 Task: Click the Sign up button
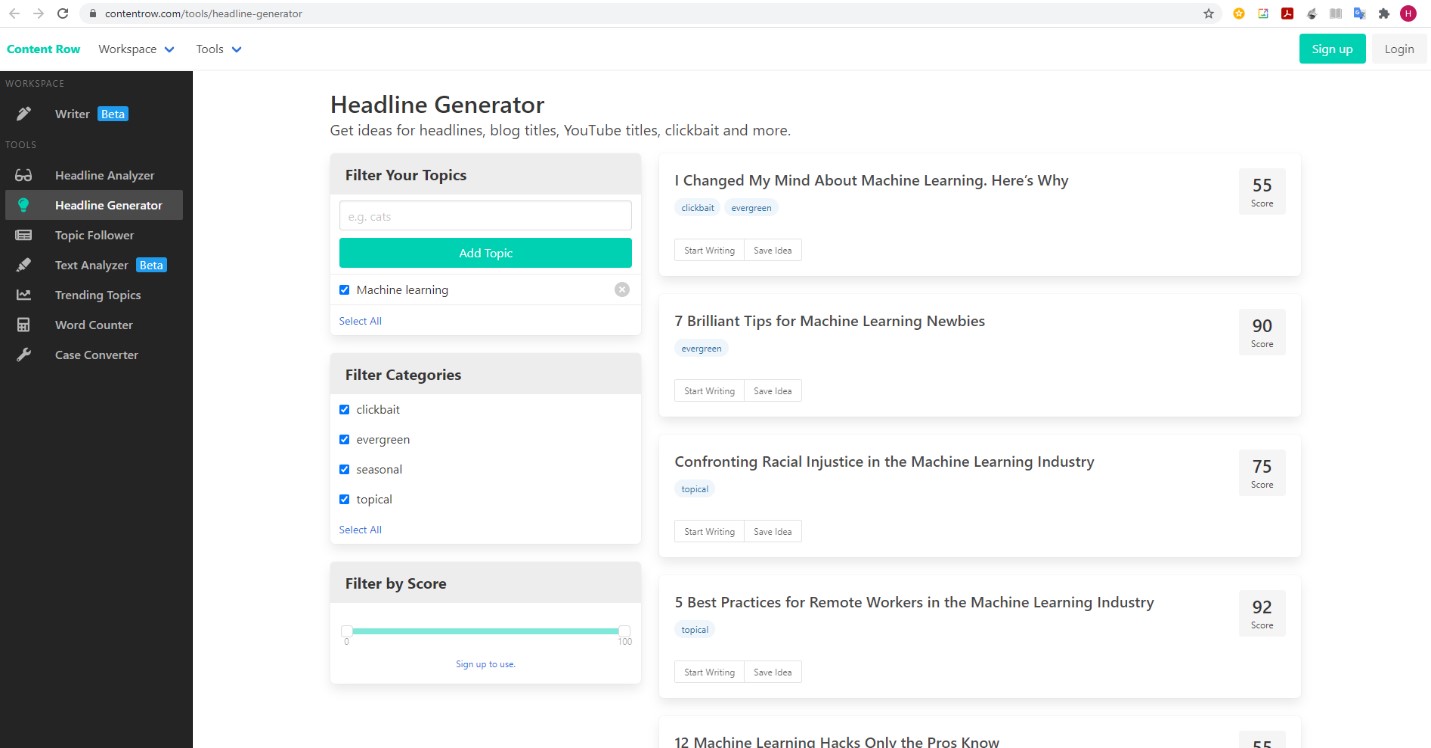point(1332,49)
